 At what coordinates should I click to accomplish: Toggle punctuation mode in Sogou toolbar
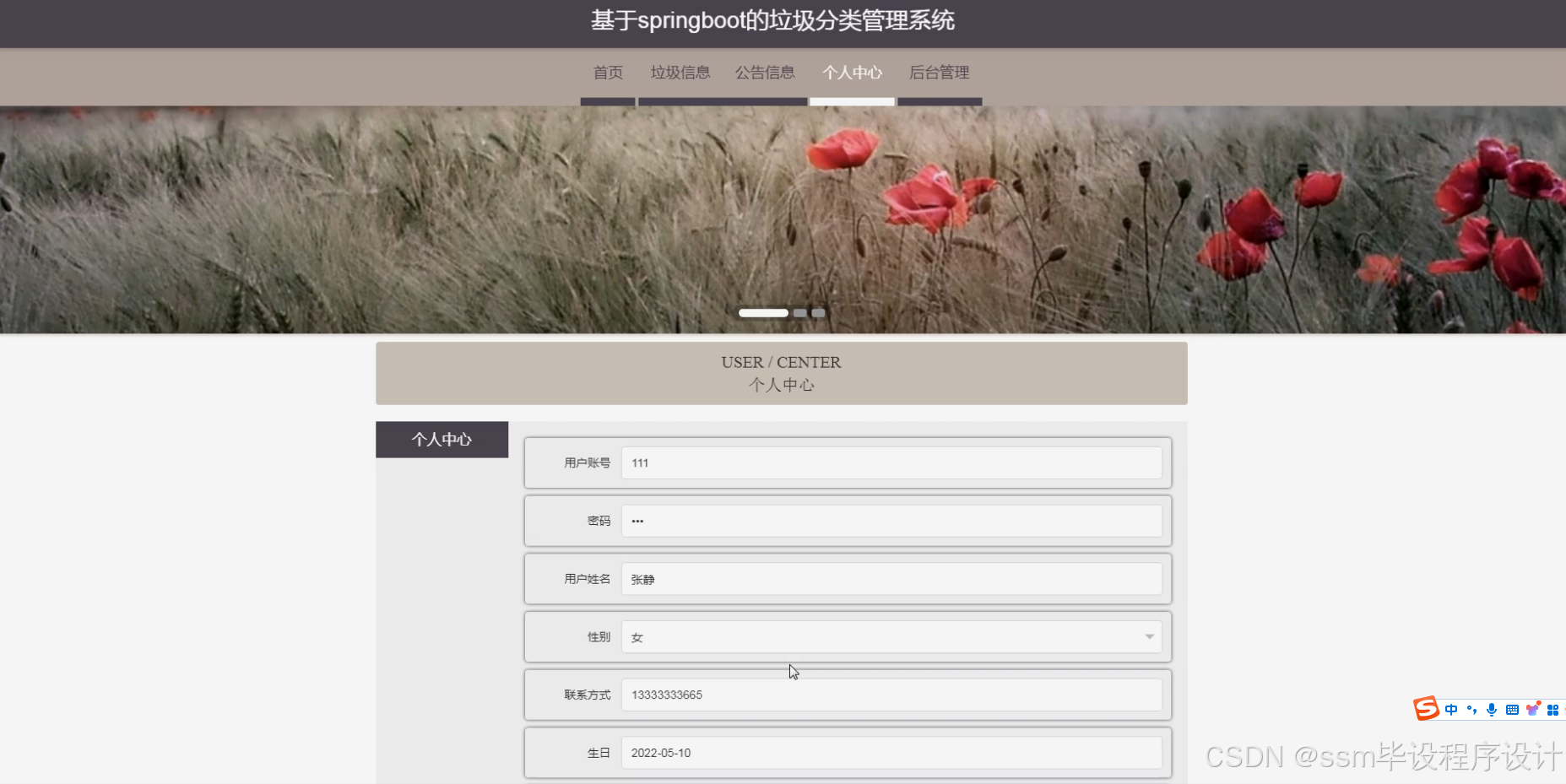tap(1472, 711)
